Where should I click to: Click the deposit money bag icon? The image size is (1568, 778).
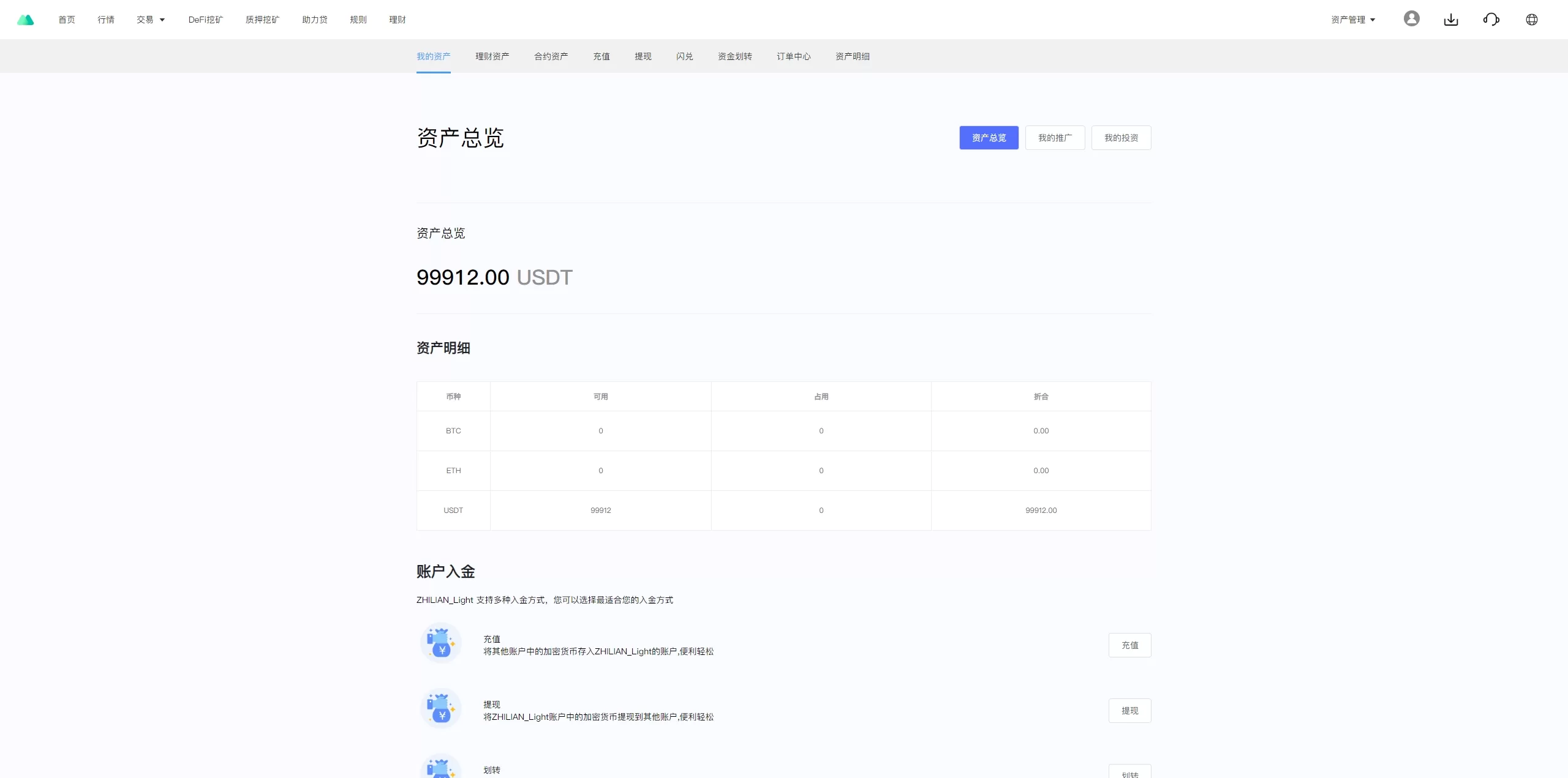(440, 643)
